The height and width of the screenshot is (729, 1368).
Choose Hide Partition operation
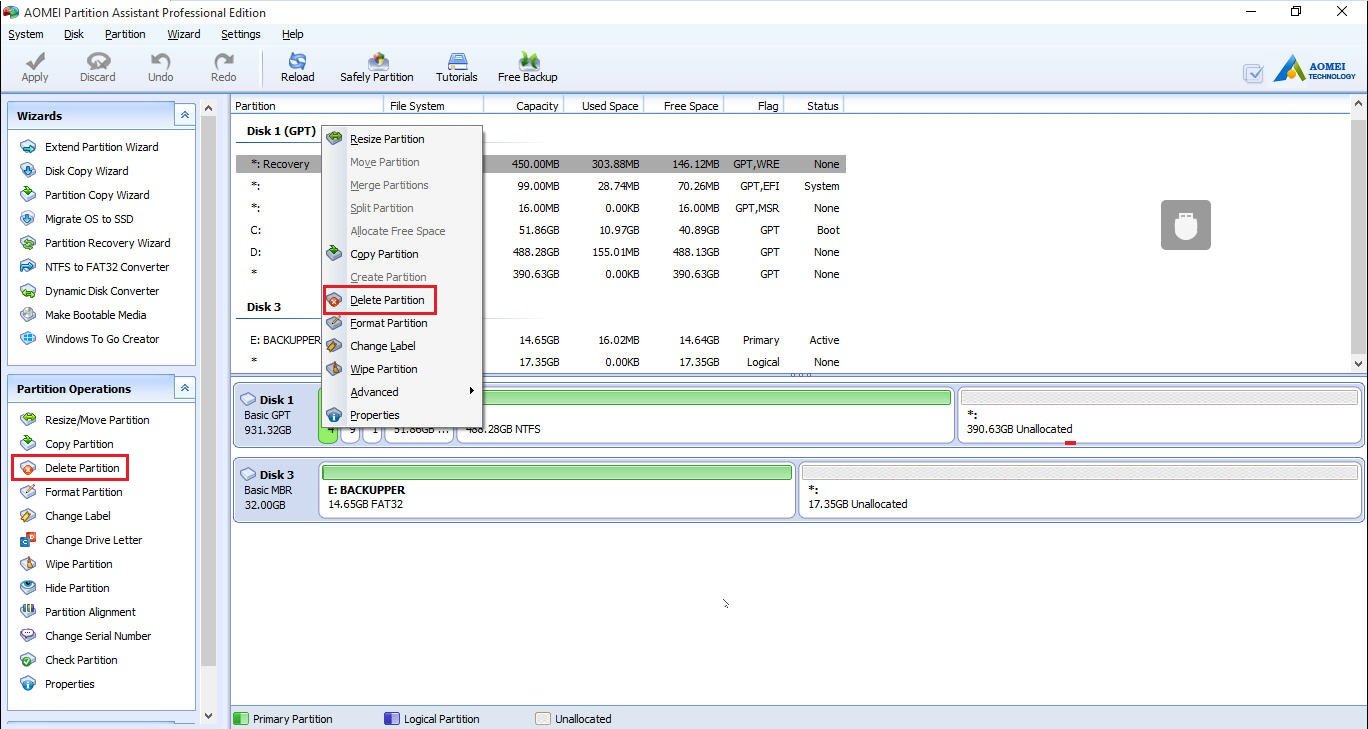click(x=77, y=588)
